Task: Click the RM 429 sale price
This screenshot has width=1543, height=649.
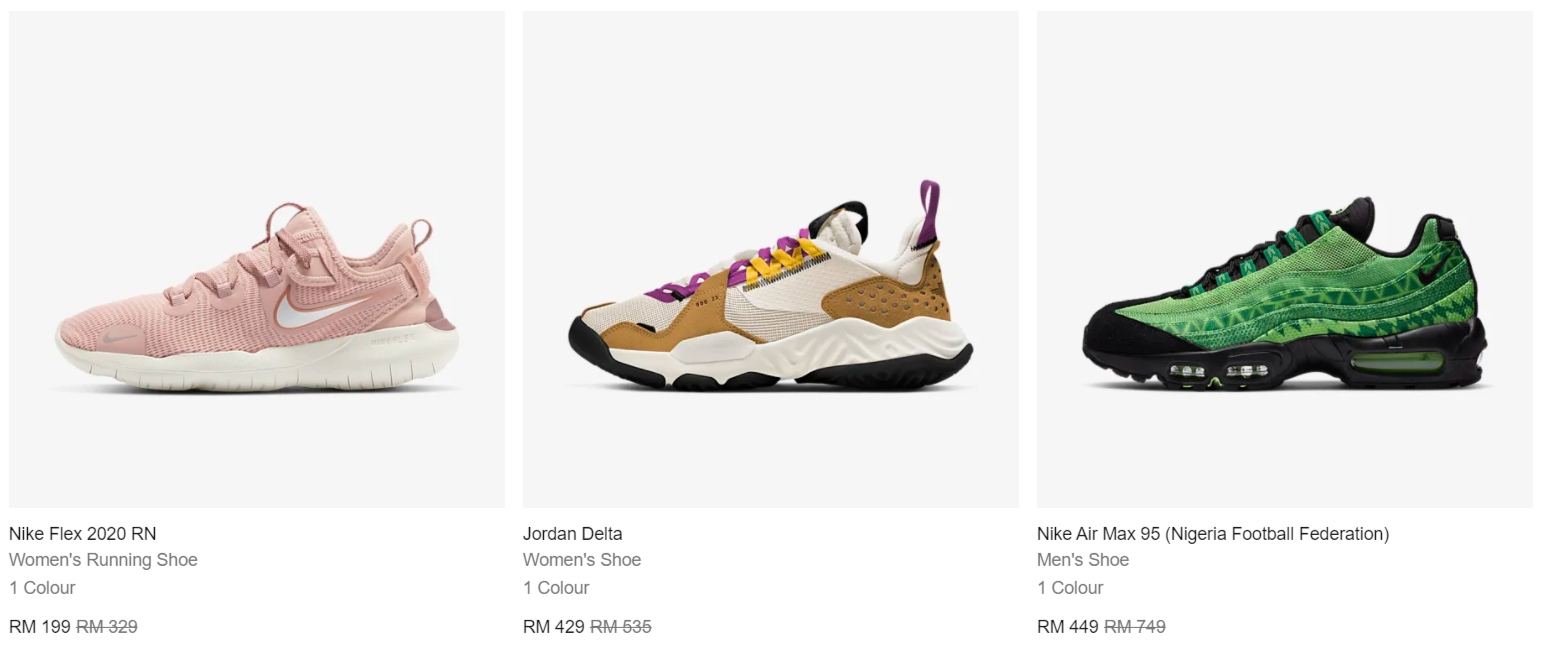Action: pos(554,627)
